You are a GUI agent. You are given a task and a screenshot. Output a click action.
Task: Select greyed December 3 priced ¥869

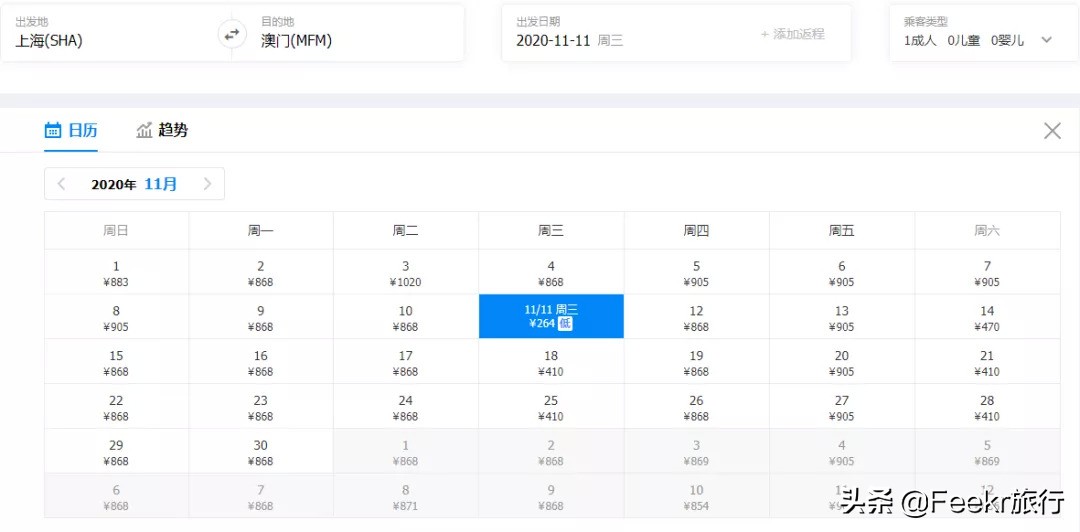(696, 451)
